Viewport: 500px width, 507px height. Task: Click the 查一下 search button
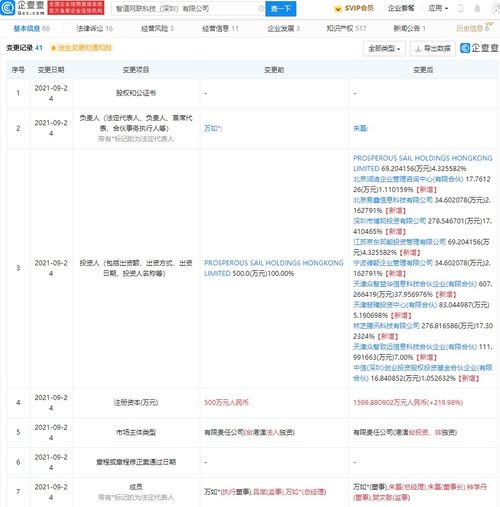[281, 9]
